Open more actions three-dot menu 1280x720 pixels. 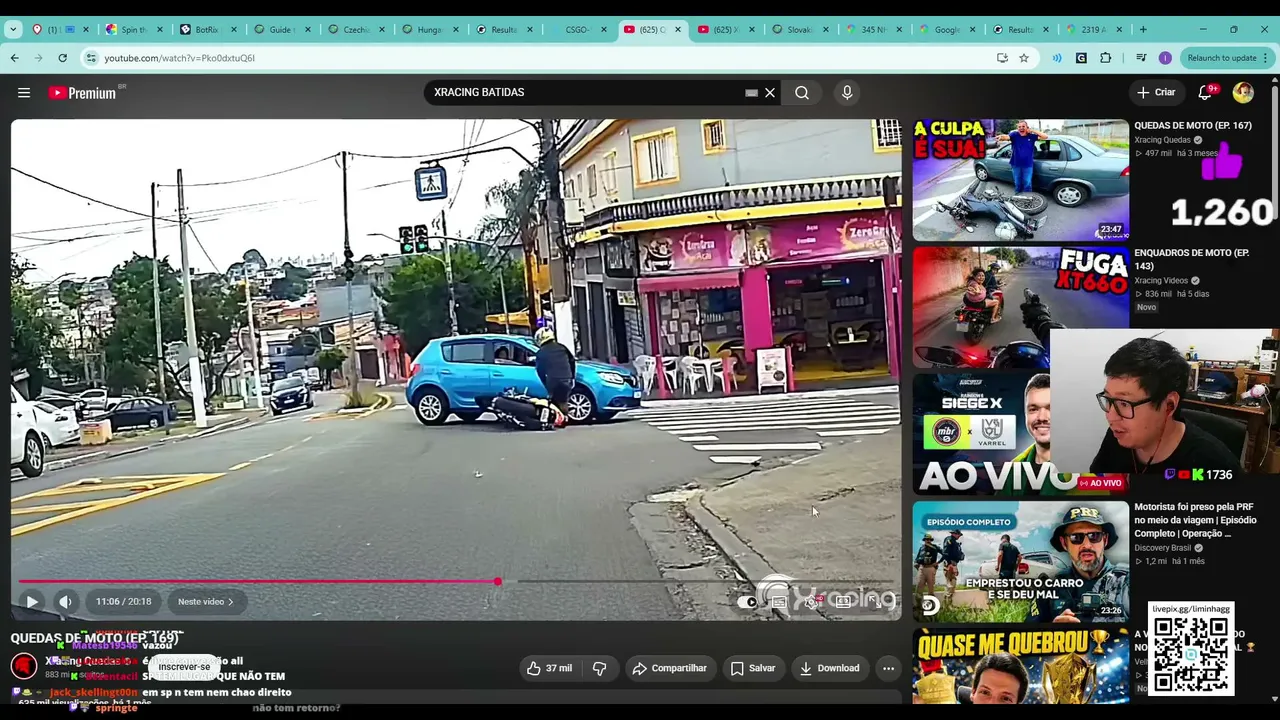pos(888,668)
